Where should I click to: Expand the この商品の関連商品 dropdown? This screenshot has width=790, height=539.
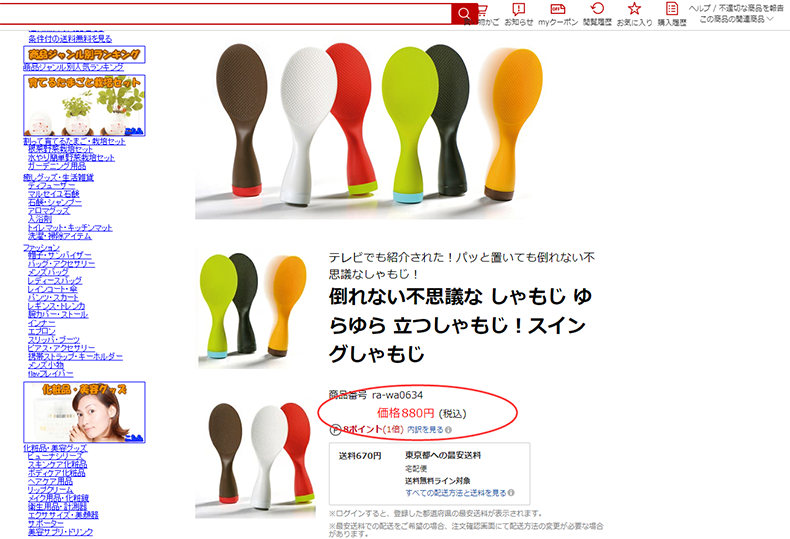[736, 19]
